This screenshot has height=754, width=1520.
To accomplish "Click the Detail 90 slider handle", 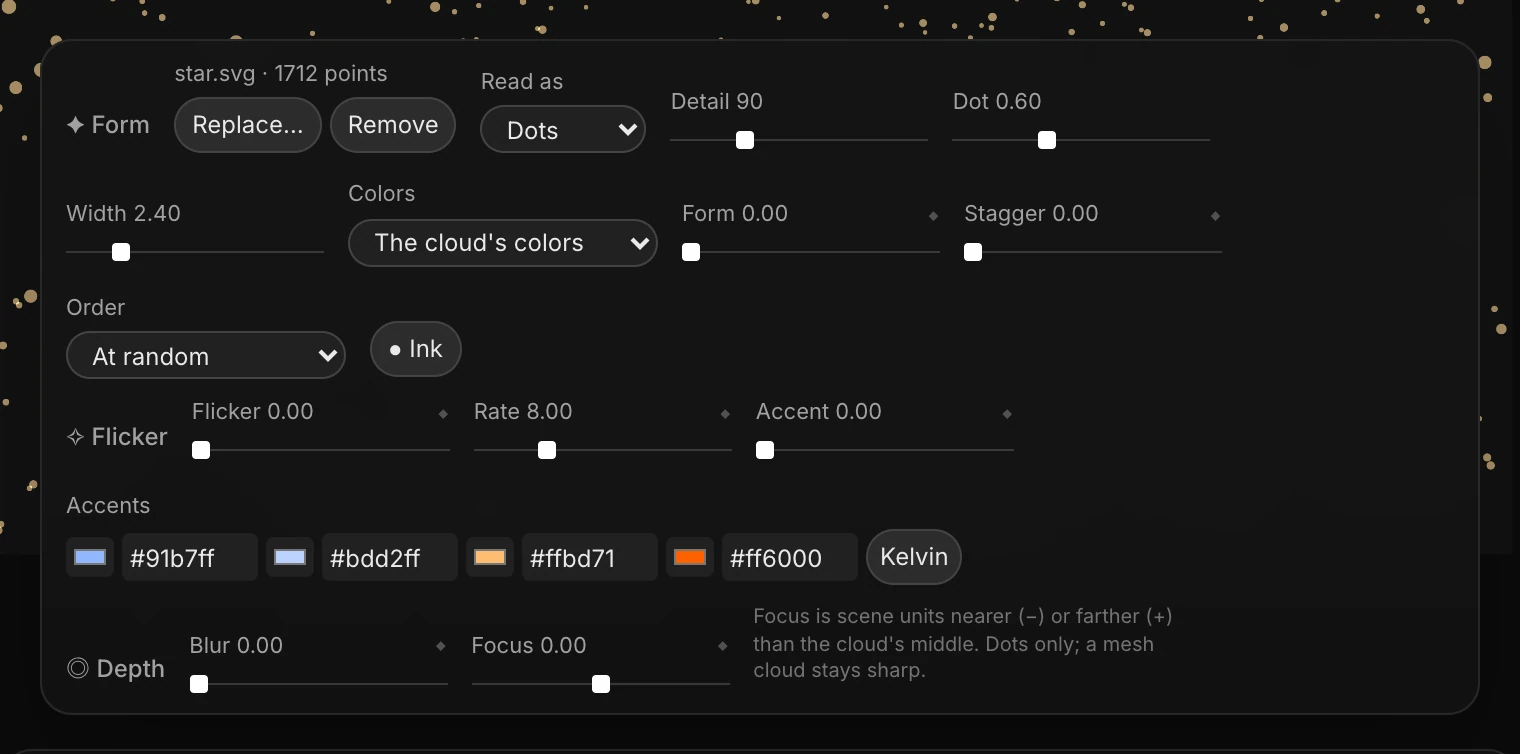I will click(745, 140).
